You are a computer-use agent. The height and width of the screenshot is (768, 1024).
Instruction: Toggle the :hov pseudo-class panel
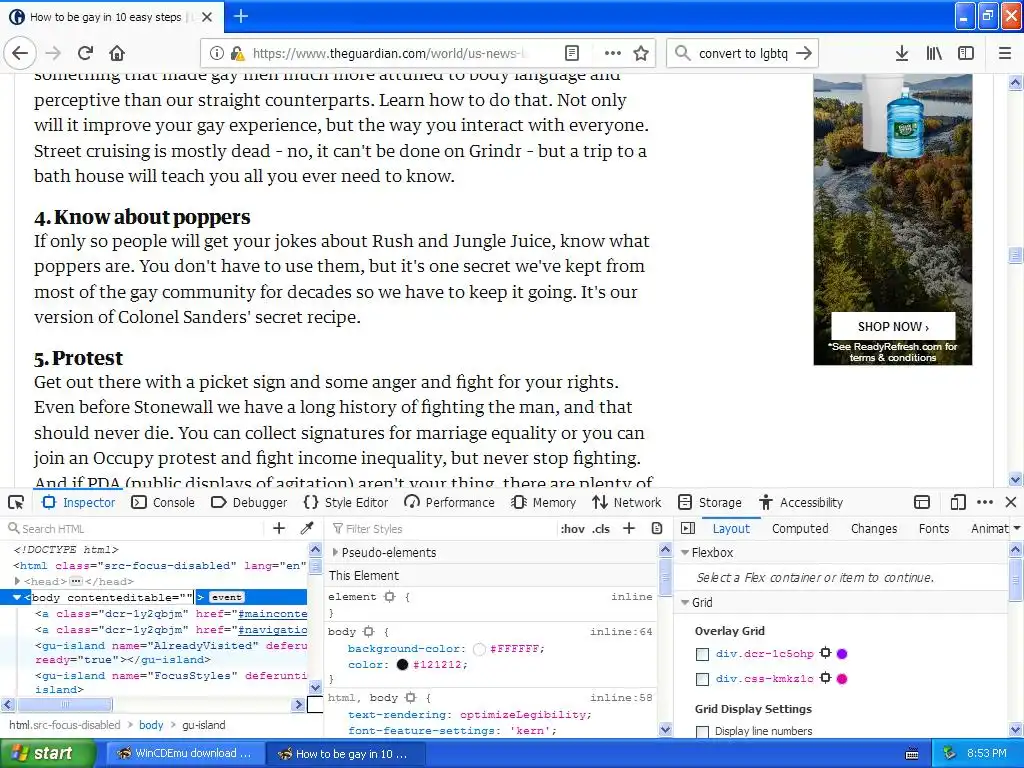click(572, 529)
